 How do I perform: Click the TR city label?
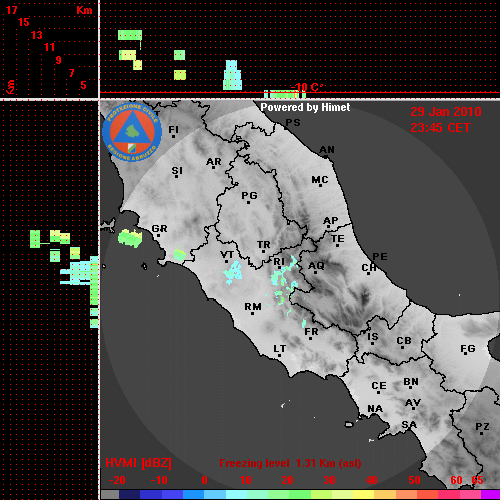(x=264, y=245)
